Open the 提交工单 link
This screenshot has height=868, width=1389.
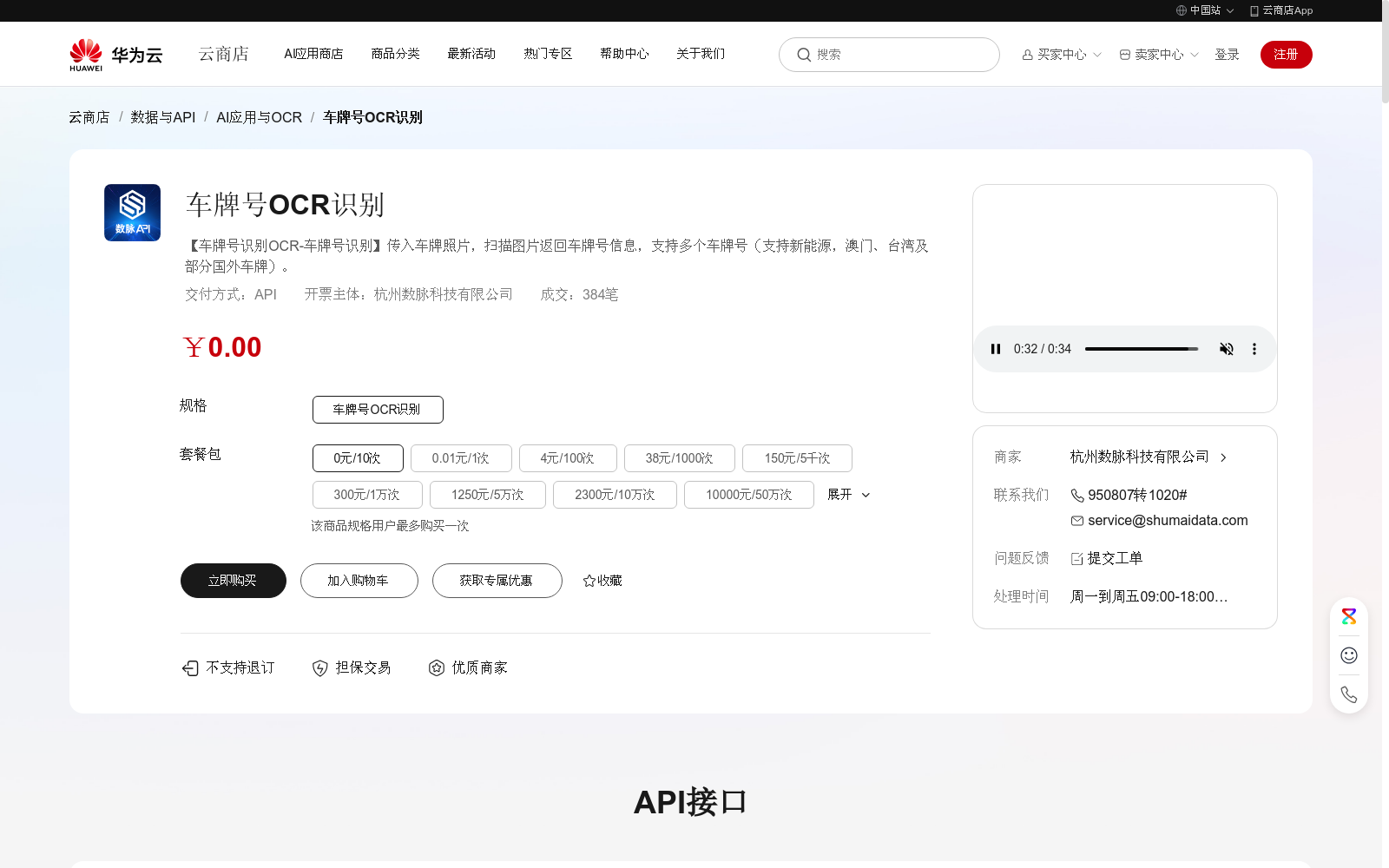1115,559
